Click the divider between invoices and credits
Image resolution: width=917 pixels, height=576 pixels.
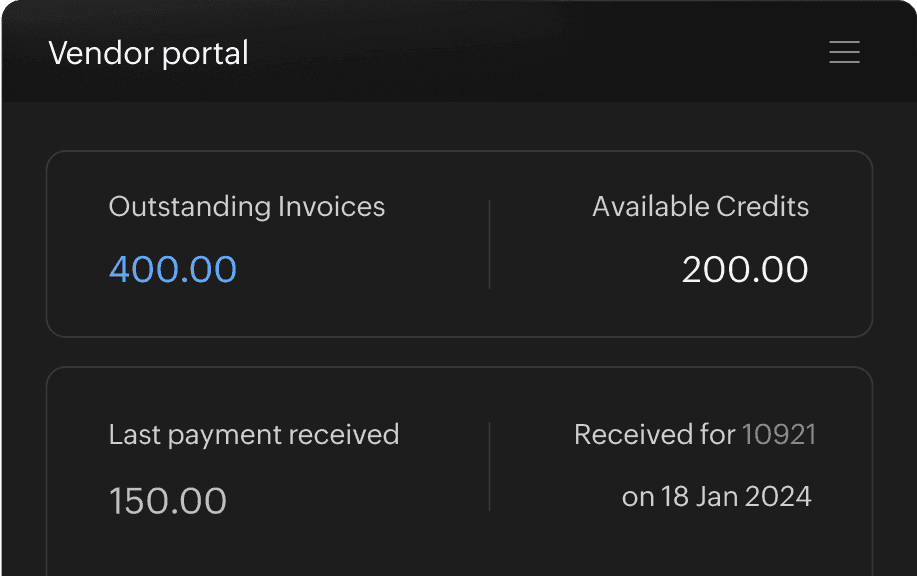(489, 244)
